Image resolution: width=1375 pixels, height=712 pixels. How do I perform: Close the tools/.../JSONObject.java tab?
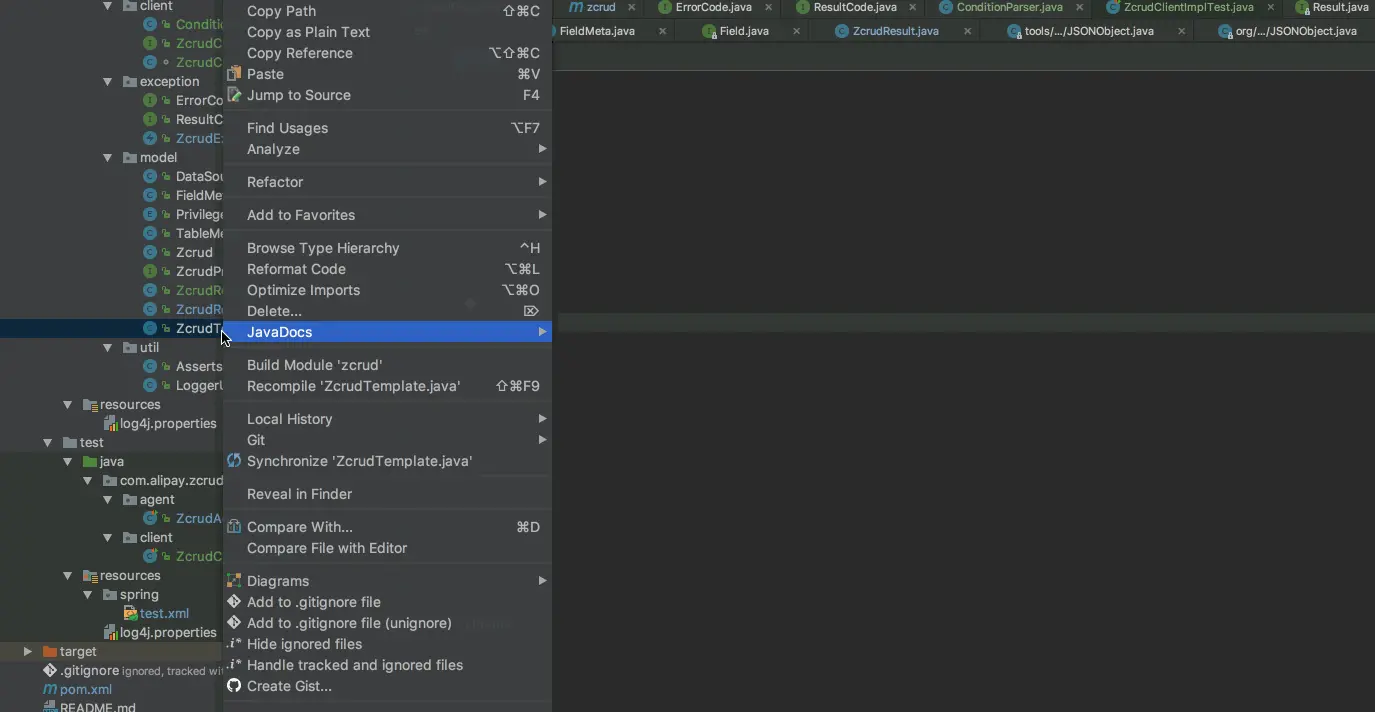pos(1181,31)
